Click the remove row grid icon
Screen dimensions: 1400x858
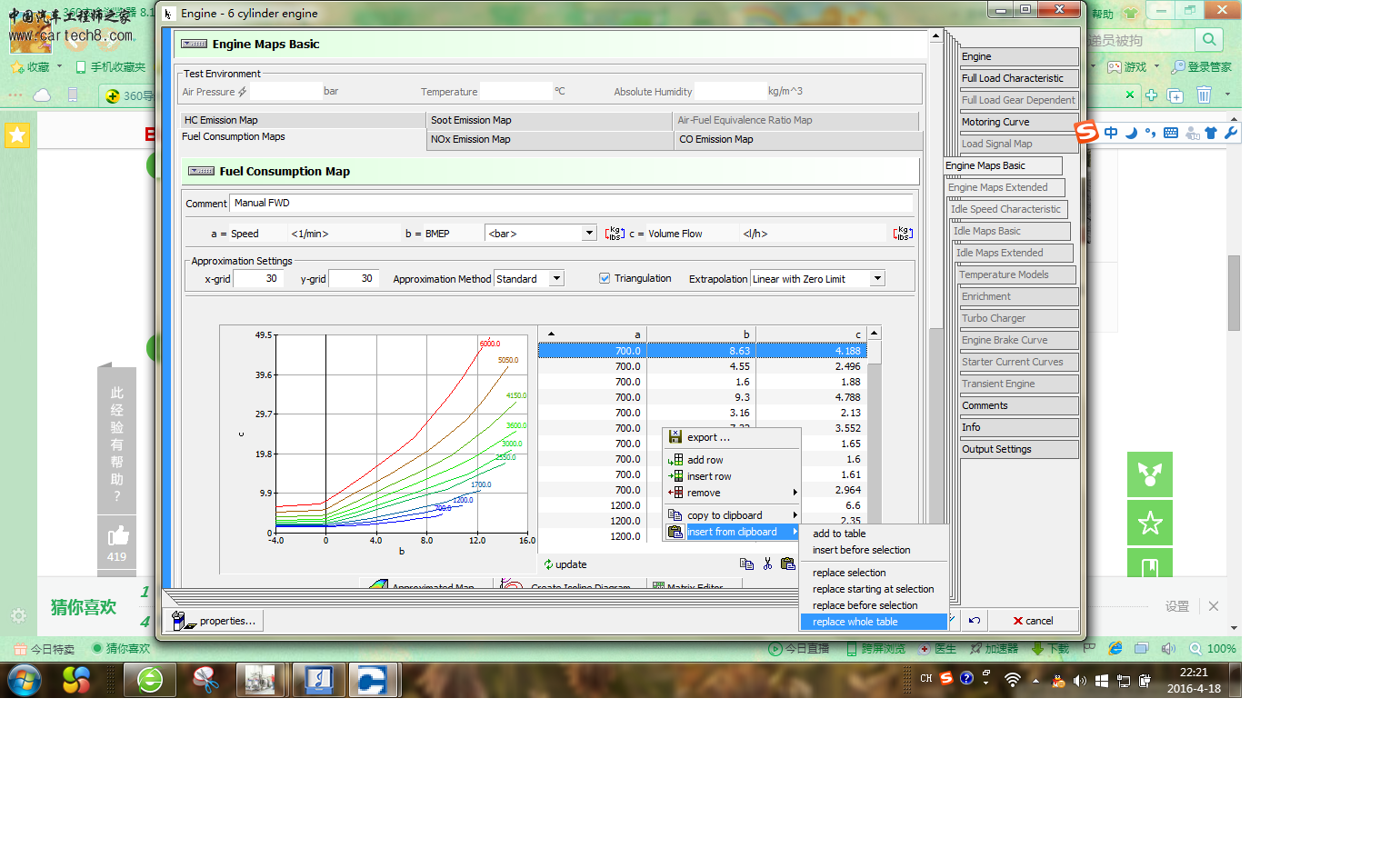tap(675, 493)
